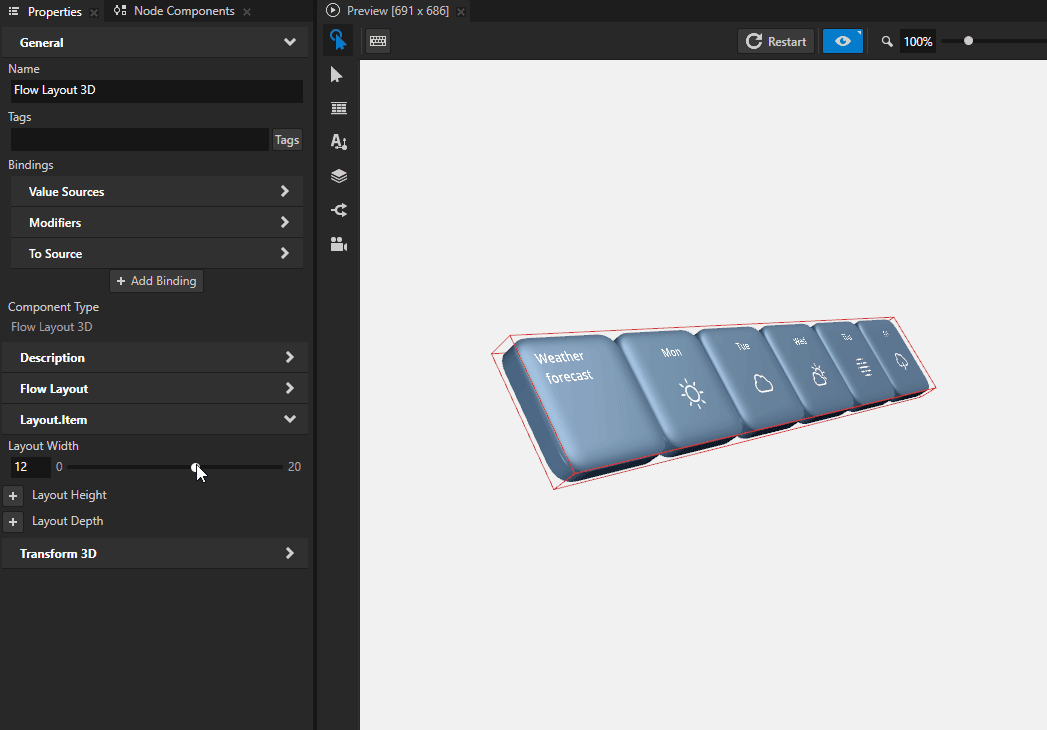
Task: Select the node connection tool in preview sidebar
Action: pyautogui.click(x=337, y=210)
